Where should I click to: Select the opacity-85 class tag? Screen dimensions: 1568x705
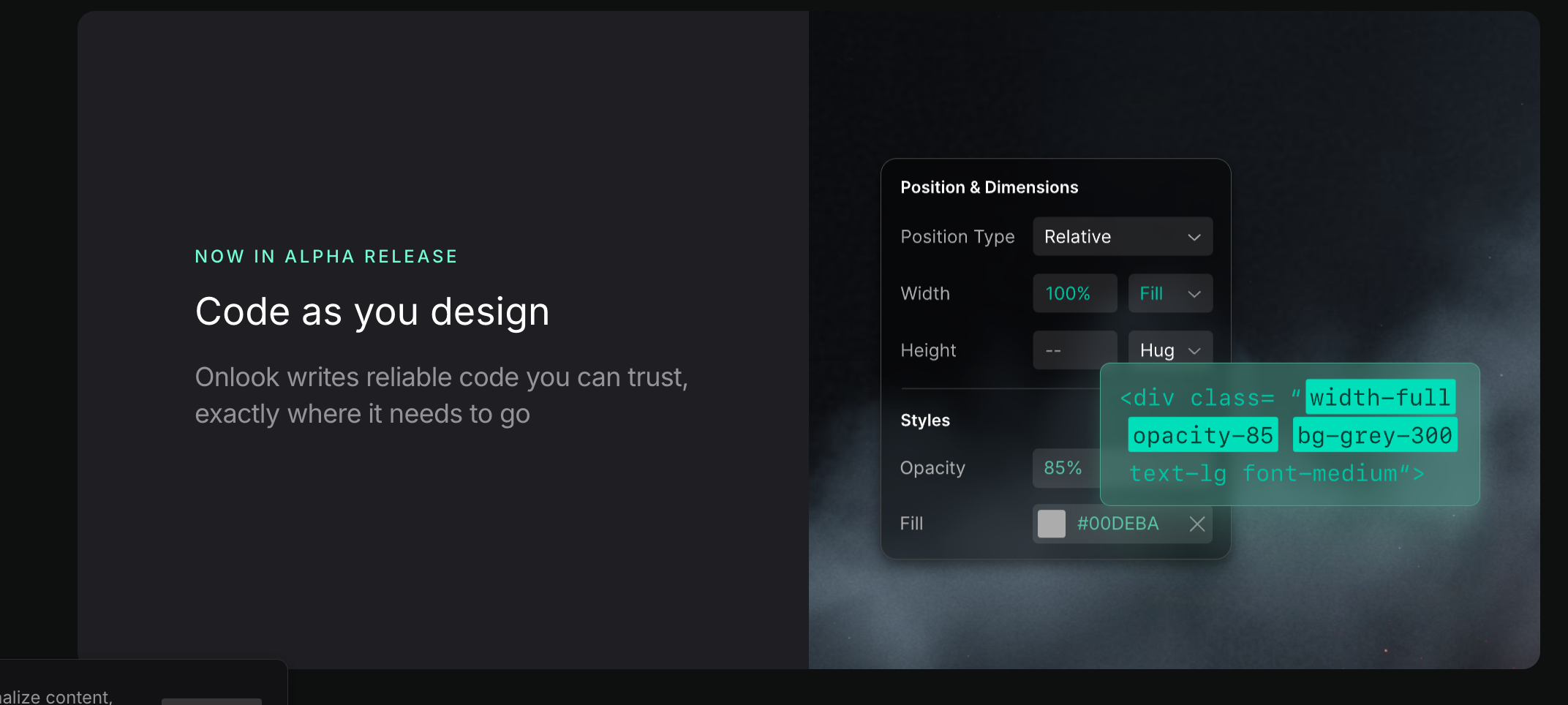point(1202,435)
